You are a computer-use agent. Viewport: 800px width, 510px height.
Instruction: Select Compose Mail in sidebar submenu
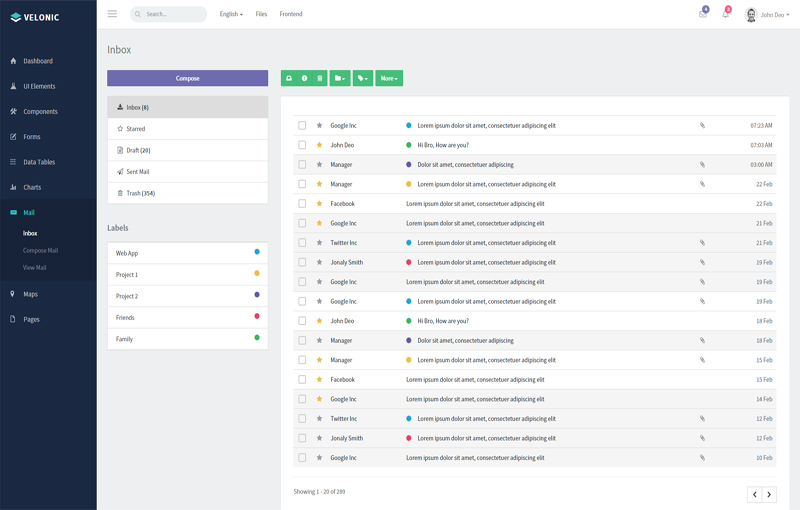(x=40, y=250)
